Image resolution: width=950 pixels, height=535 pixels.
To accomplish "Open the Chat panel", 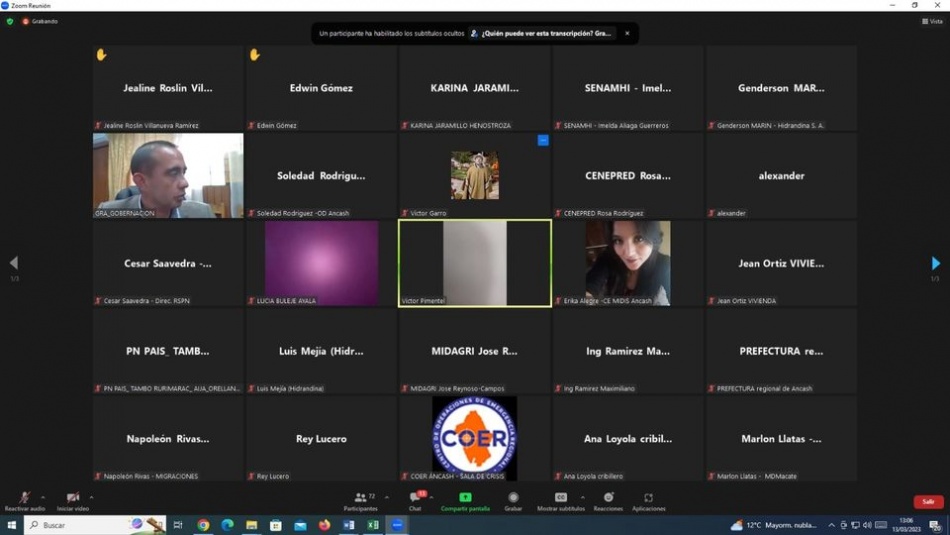I will pos(415,498).
